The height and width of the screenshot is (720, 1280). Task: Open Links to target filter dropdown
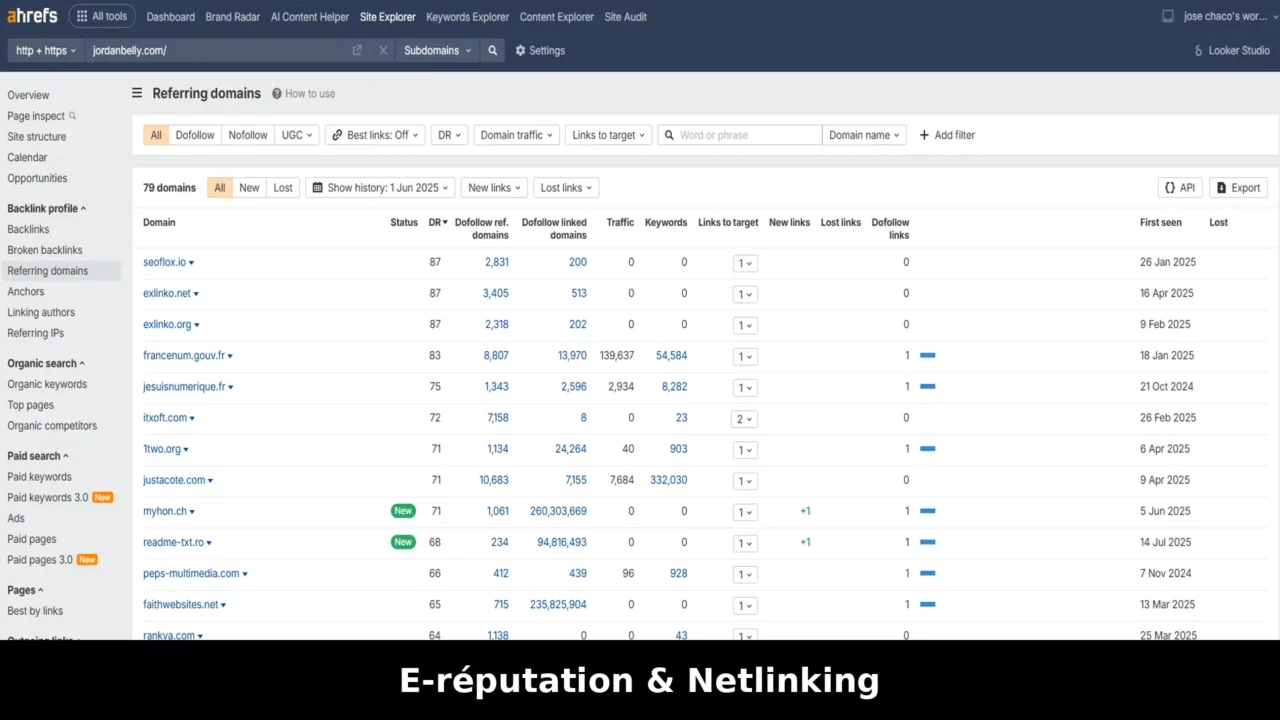(x=608, y=135)
